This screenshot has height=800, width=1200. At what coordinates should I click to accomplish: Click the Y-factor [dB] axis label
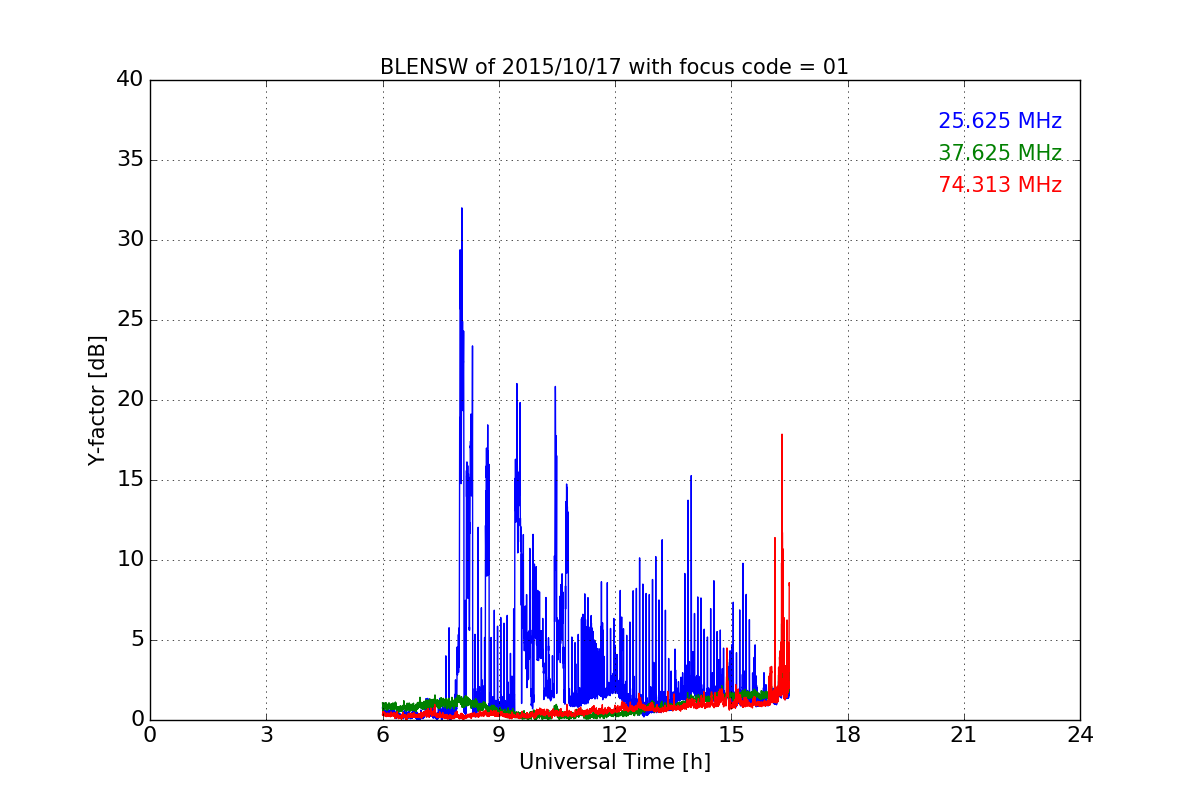pyautogui.click(x=97, y=400)
